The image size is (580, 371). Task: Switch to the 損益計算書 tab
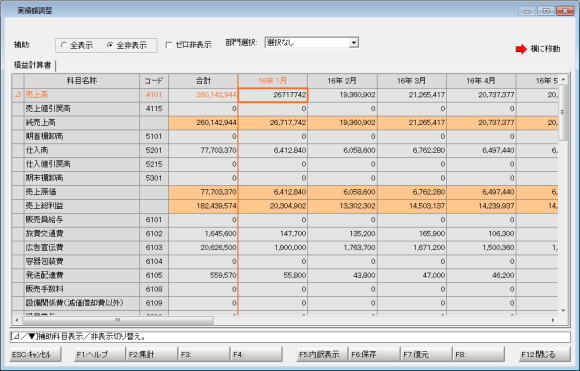point(33,65)
